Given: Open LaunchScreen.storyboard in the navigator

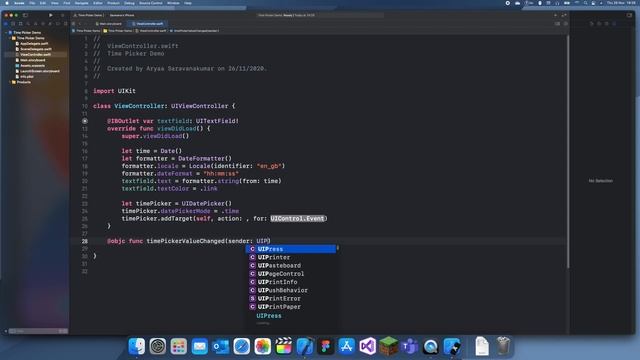Looking at the screenshot, I should pos(40,71).
